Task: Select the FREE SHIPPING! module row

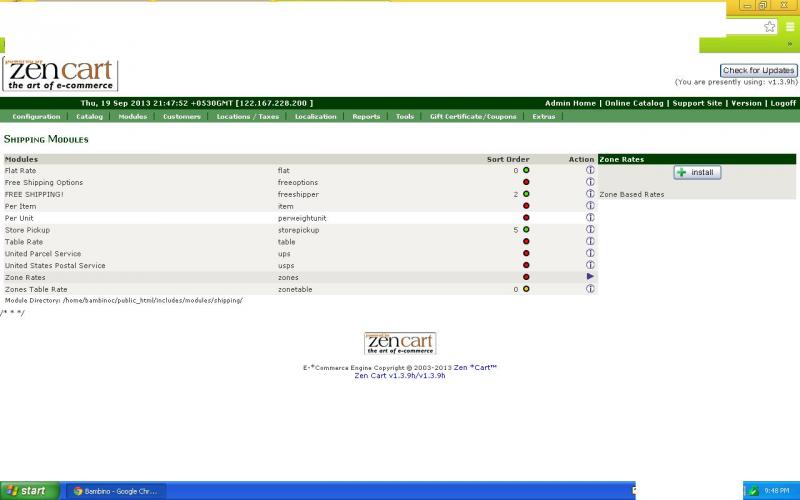Action: click(x=301, y=194)
